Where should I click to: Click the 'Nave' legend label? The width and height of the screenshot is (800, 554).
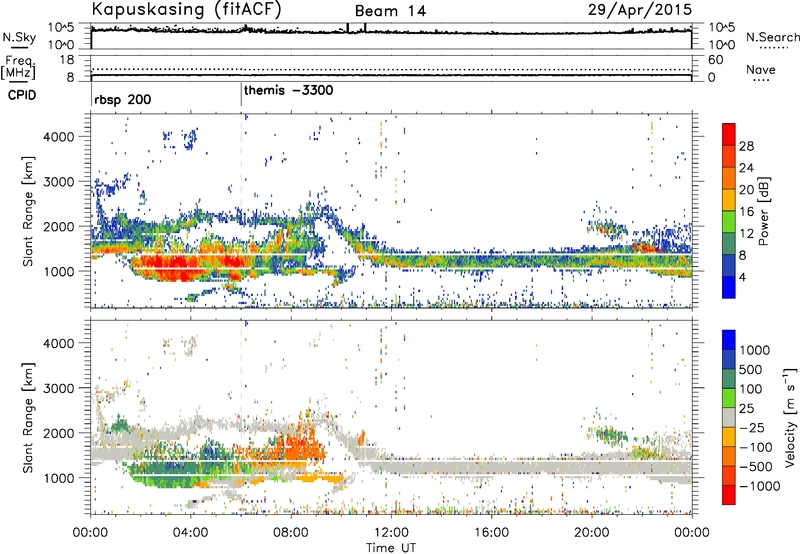(x=761, y=70)
